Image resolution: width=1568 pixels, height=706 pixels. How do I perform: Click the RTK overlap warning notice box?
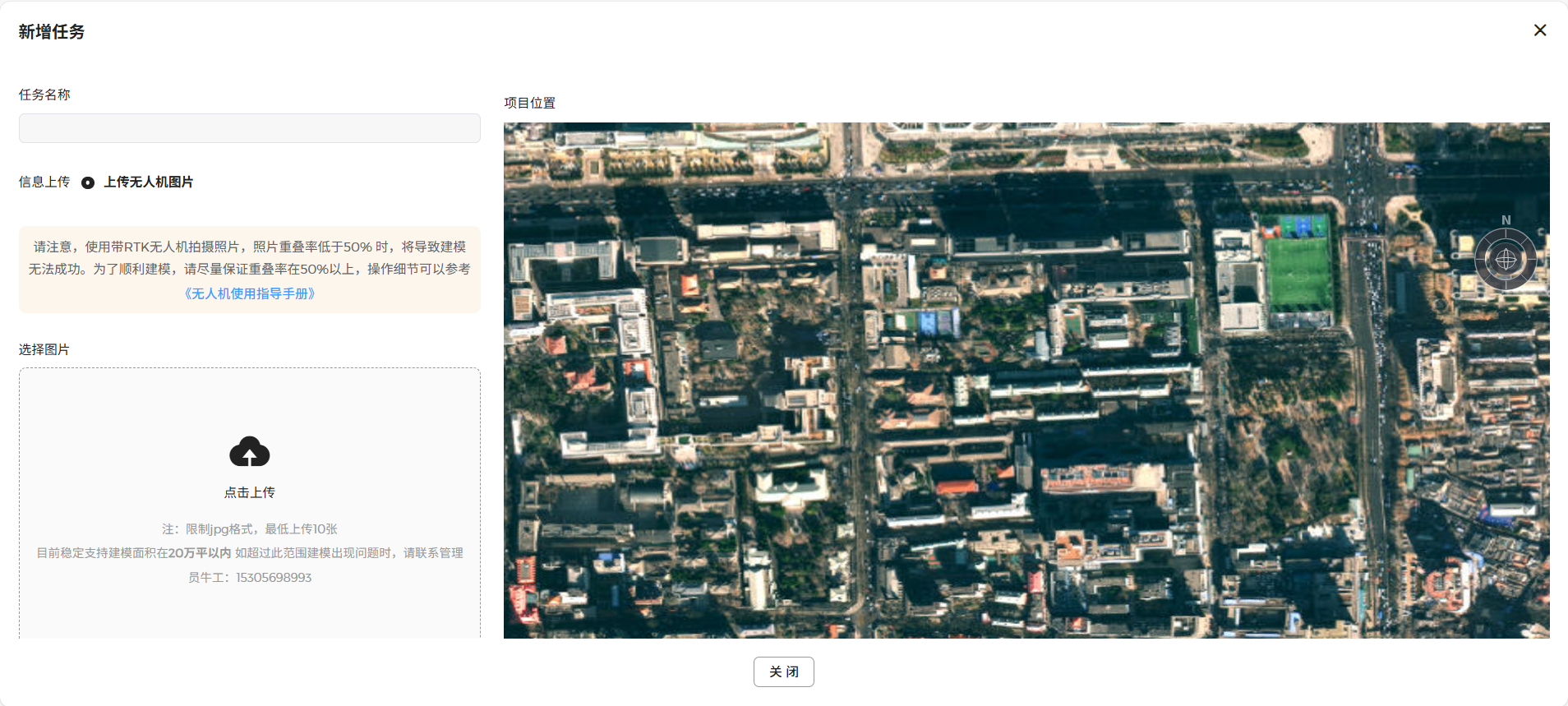point(250,258)
